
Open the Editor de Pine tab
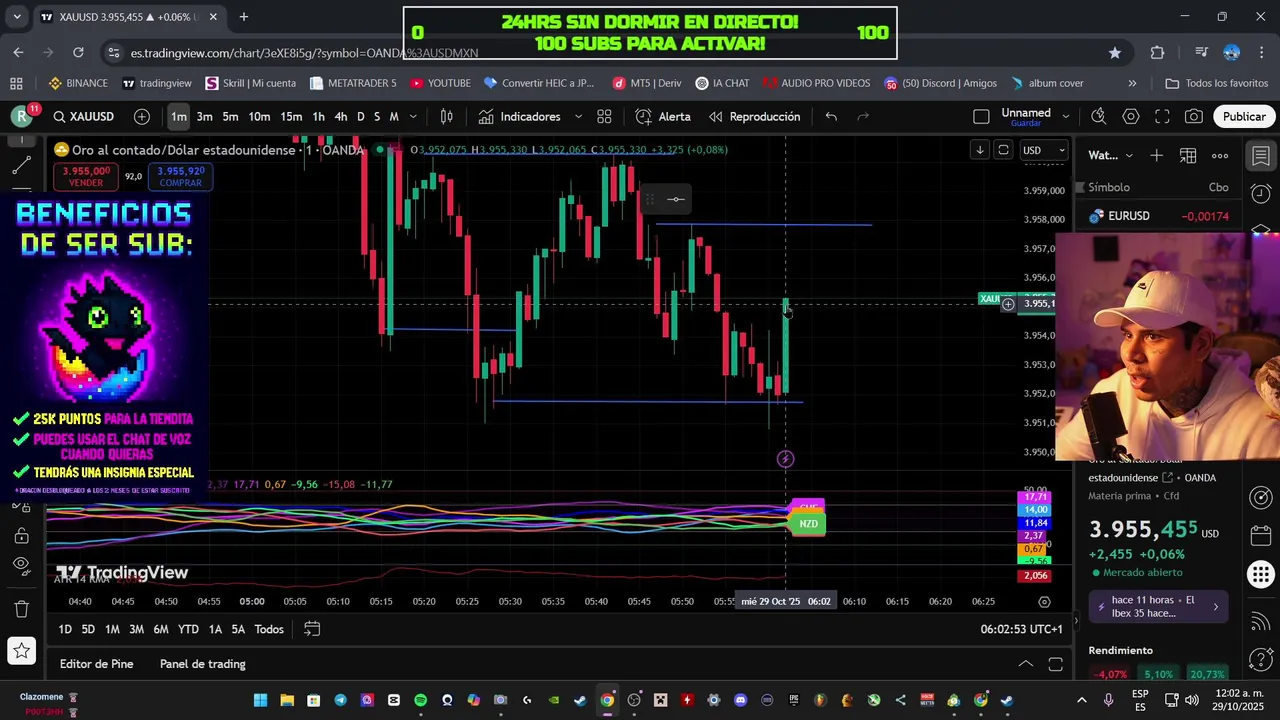tap(96, 664)
